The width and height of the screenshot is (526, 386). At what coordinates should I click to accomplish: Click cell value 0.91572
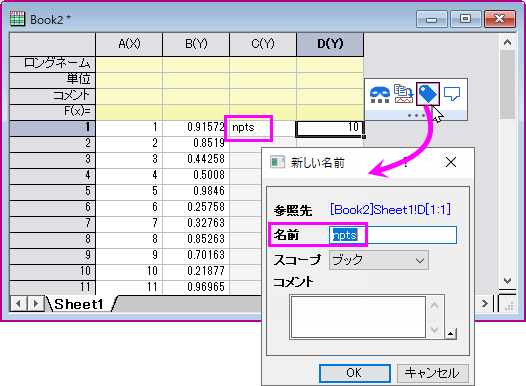click(x=196, y=127)
